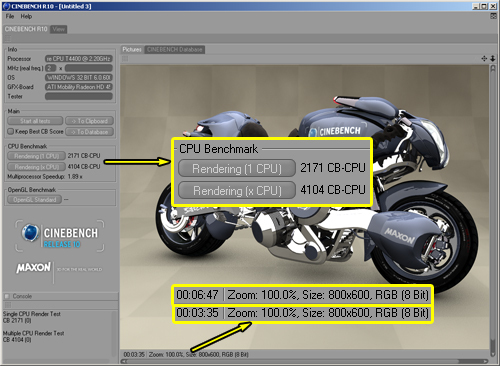The width and height of the screenshot is (500, 366).
Task: Click the MAXON logo in sidebar
Action: point(34,267)
